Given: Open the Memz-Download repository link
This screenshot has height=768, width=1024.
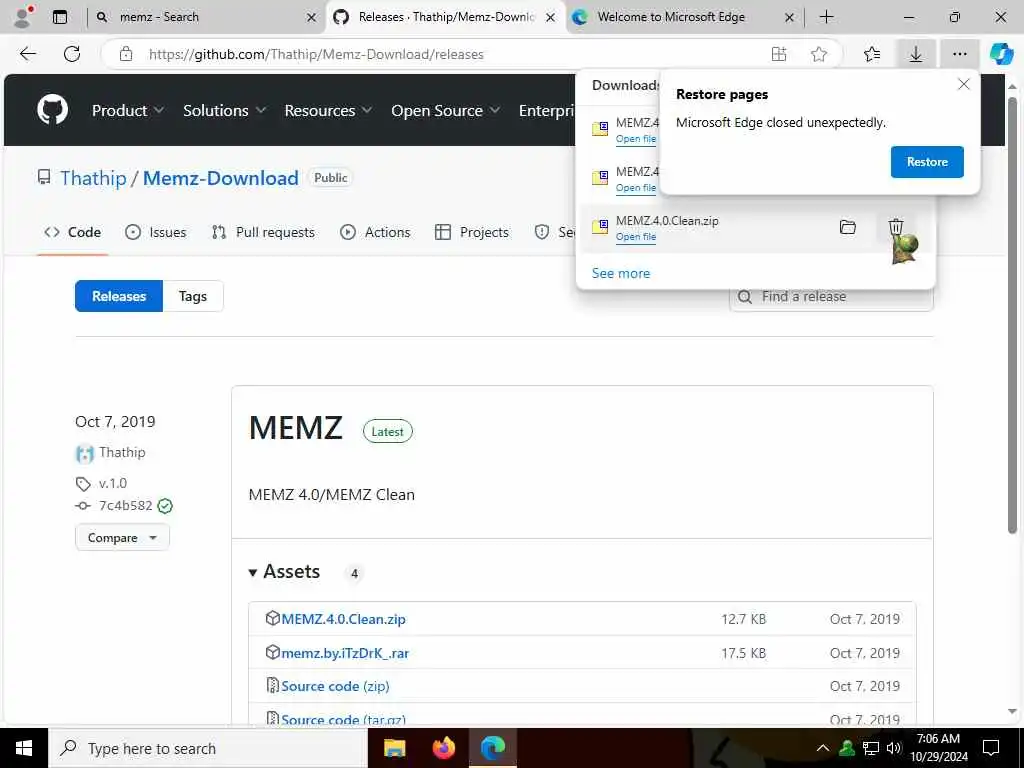Looking at the screenshot, I should [x=221, y=178].
